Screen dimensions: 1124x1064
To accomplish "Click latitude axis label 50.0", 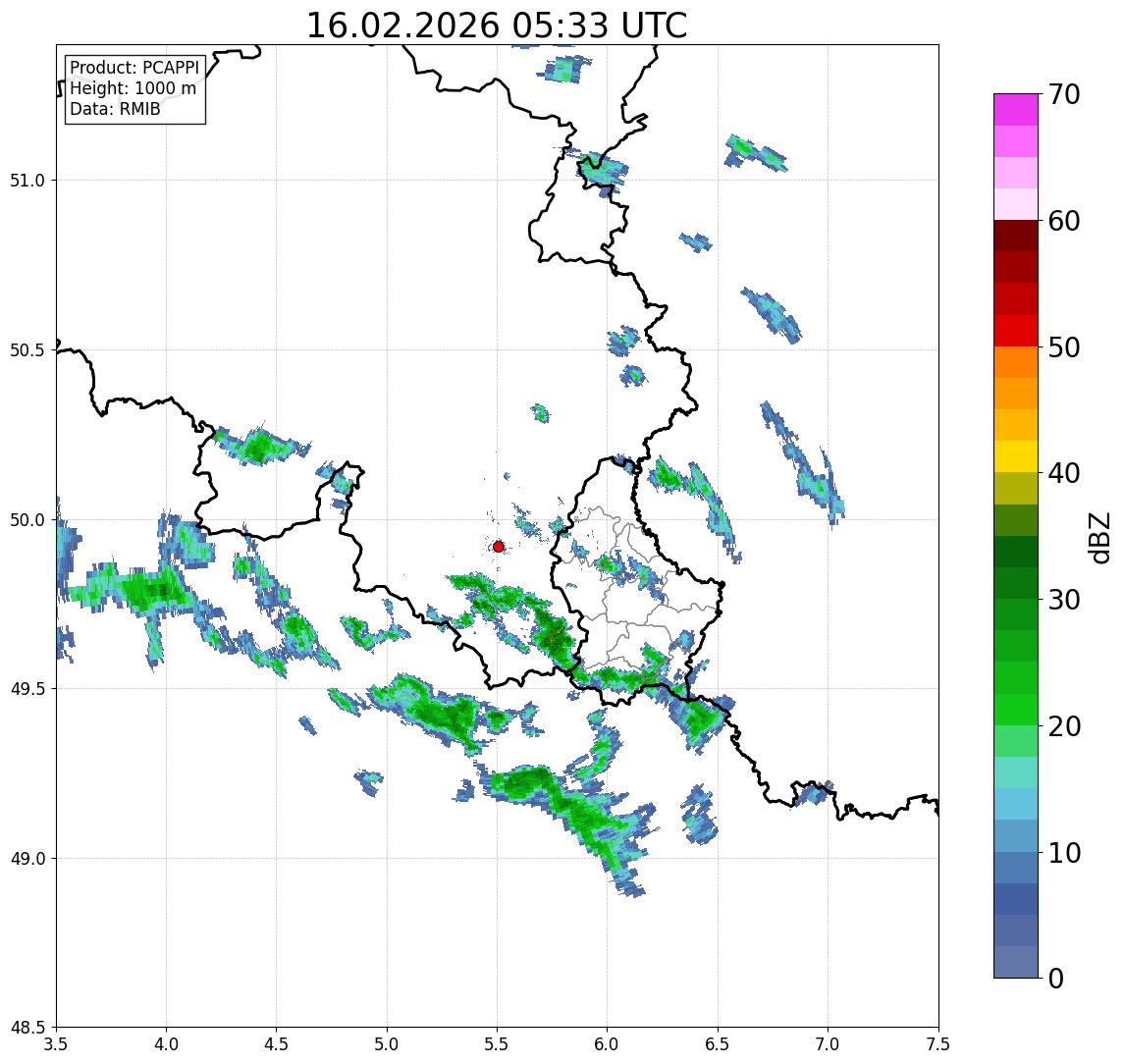I will pos(27,520).
